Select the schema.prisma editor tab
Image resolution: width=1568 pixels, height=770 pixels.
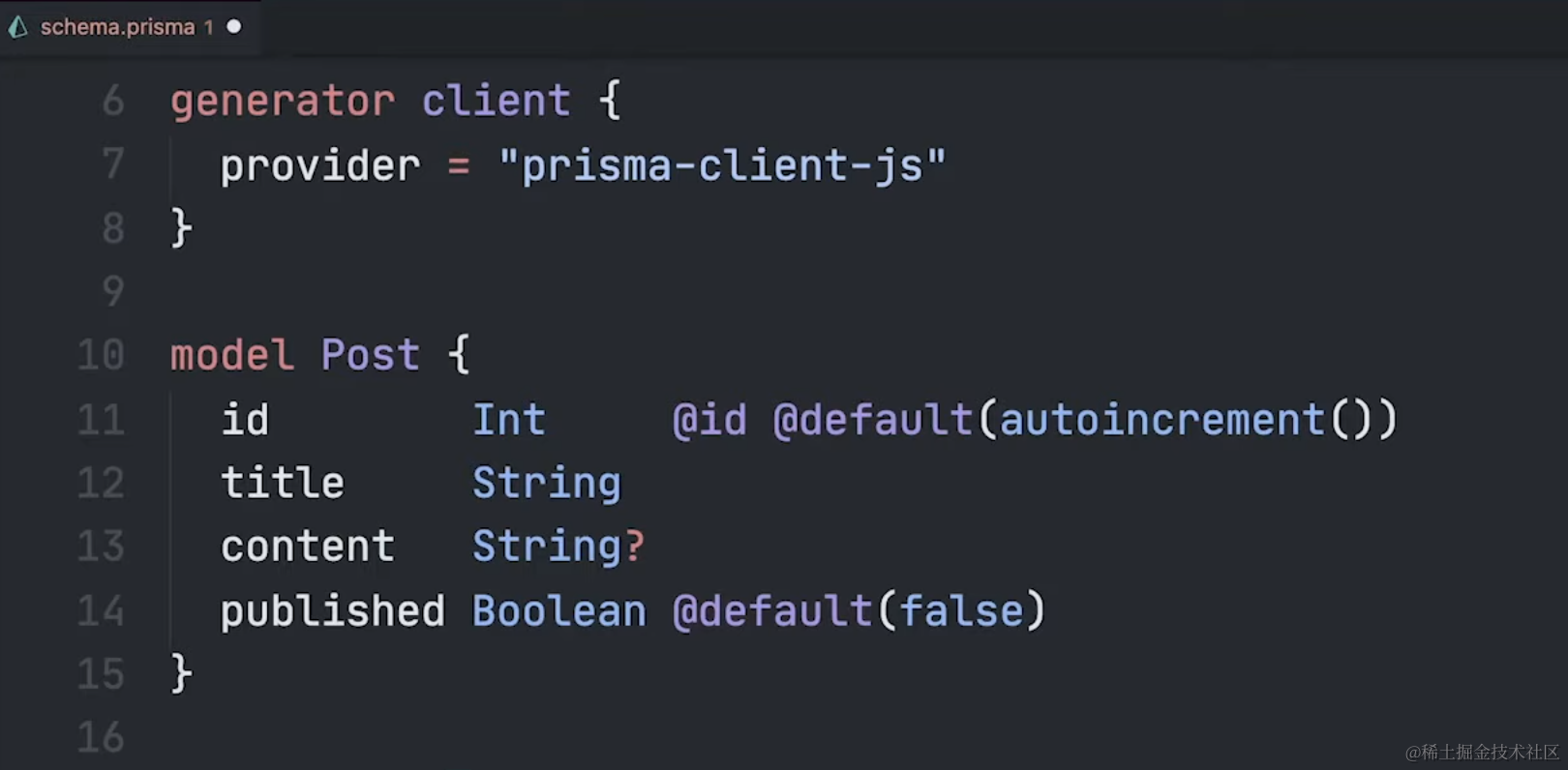click(x=117, y=27)
